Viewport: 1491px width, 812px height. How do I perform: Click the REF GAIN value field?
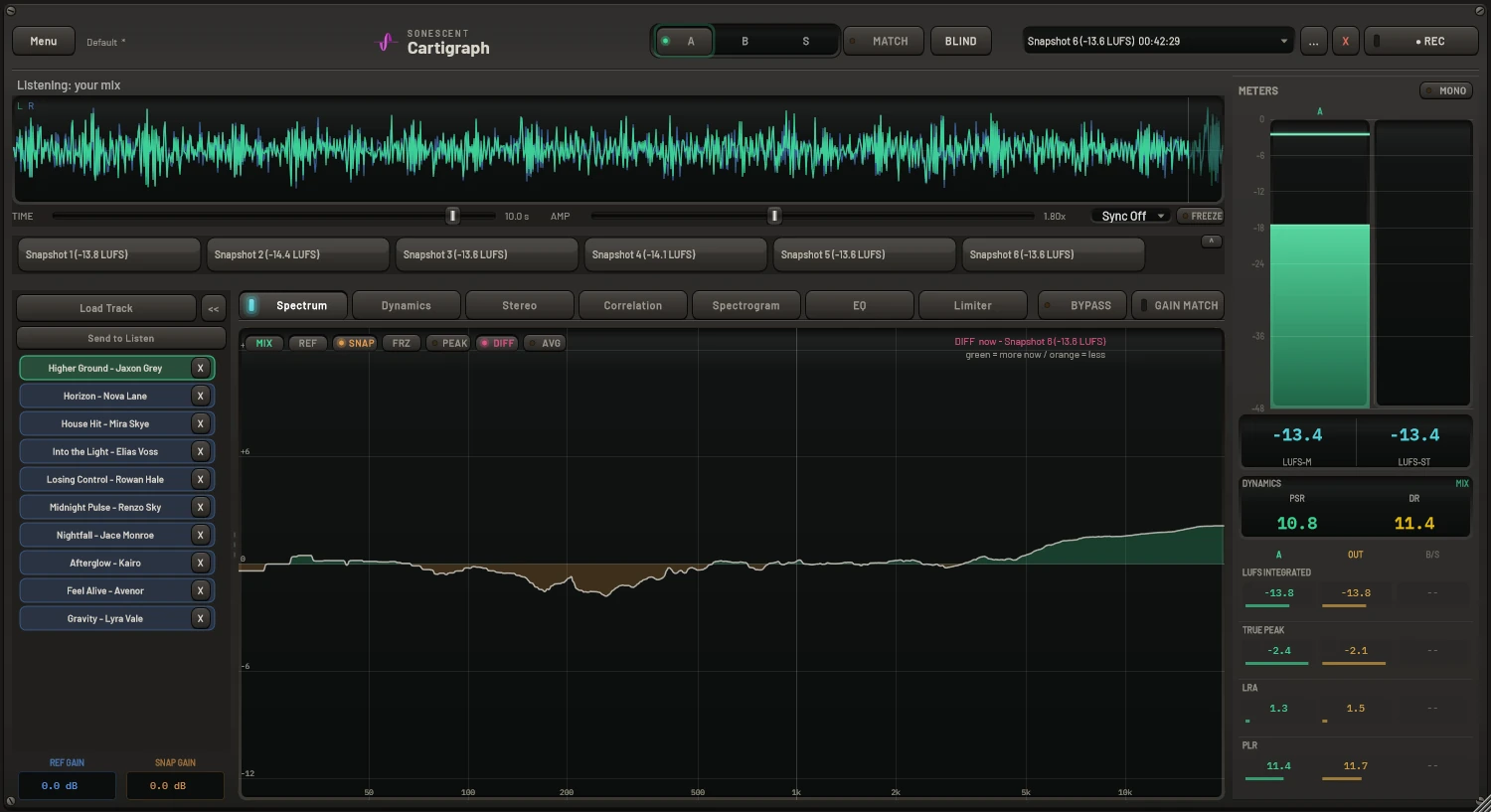(x=67, y=785)
